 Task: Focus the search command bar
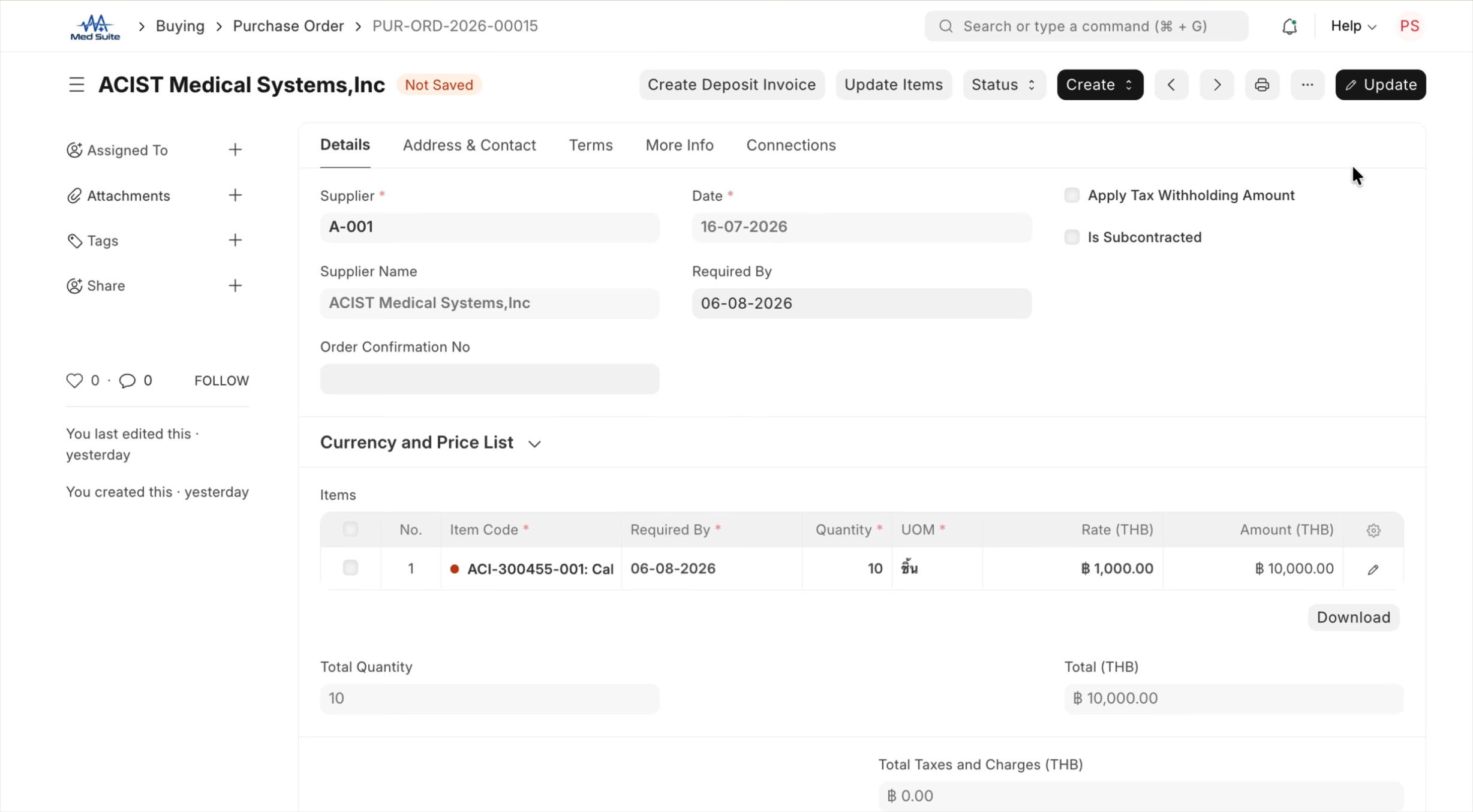click(x=1086, y=26)
